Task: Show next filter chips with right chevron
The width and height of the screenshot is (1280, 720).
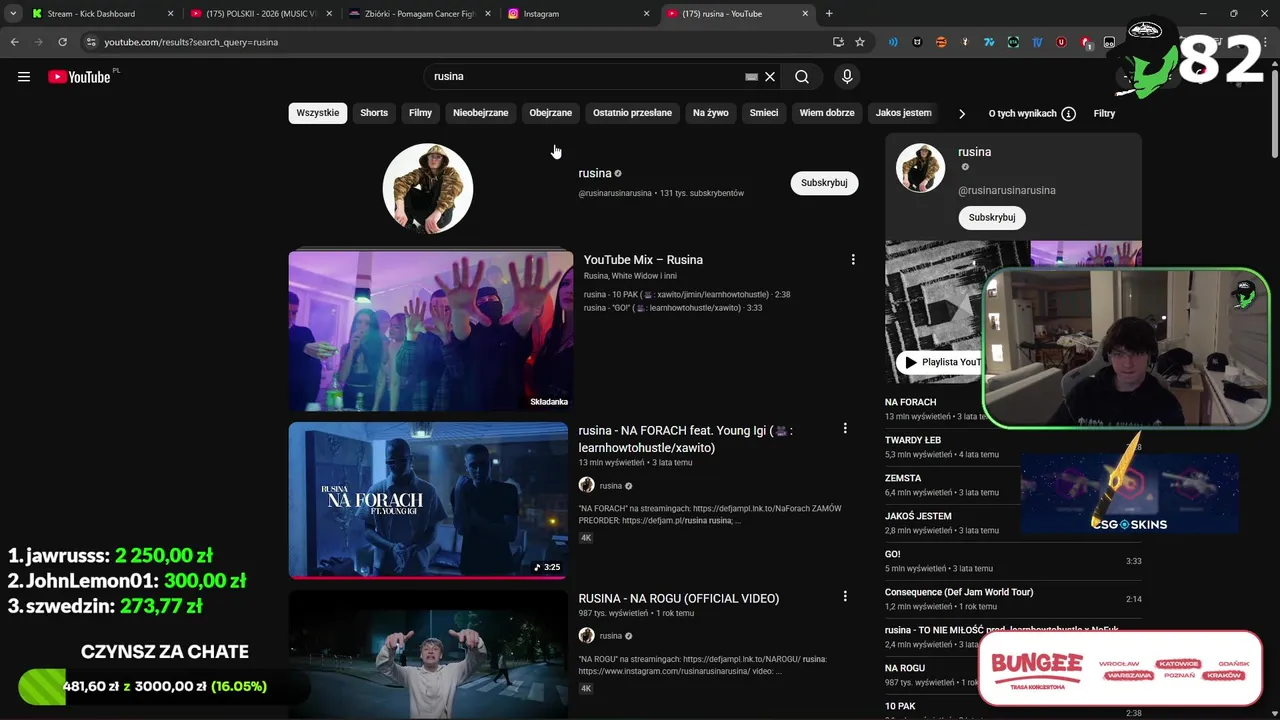Action: pyautogui.click(x=962, y=113)
